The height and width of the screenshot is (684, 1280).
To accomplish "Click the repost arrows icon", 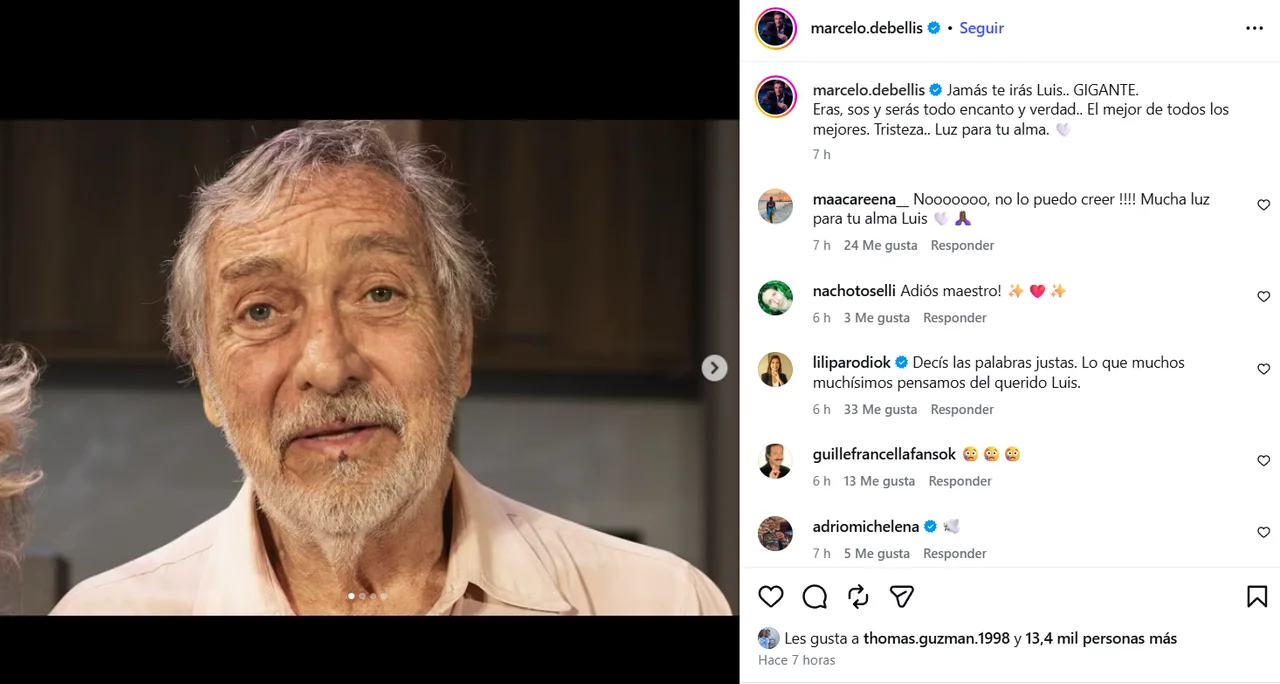I will 858,597.
